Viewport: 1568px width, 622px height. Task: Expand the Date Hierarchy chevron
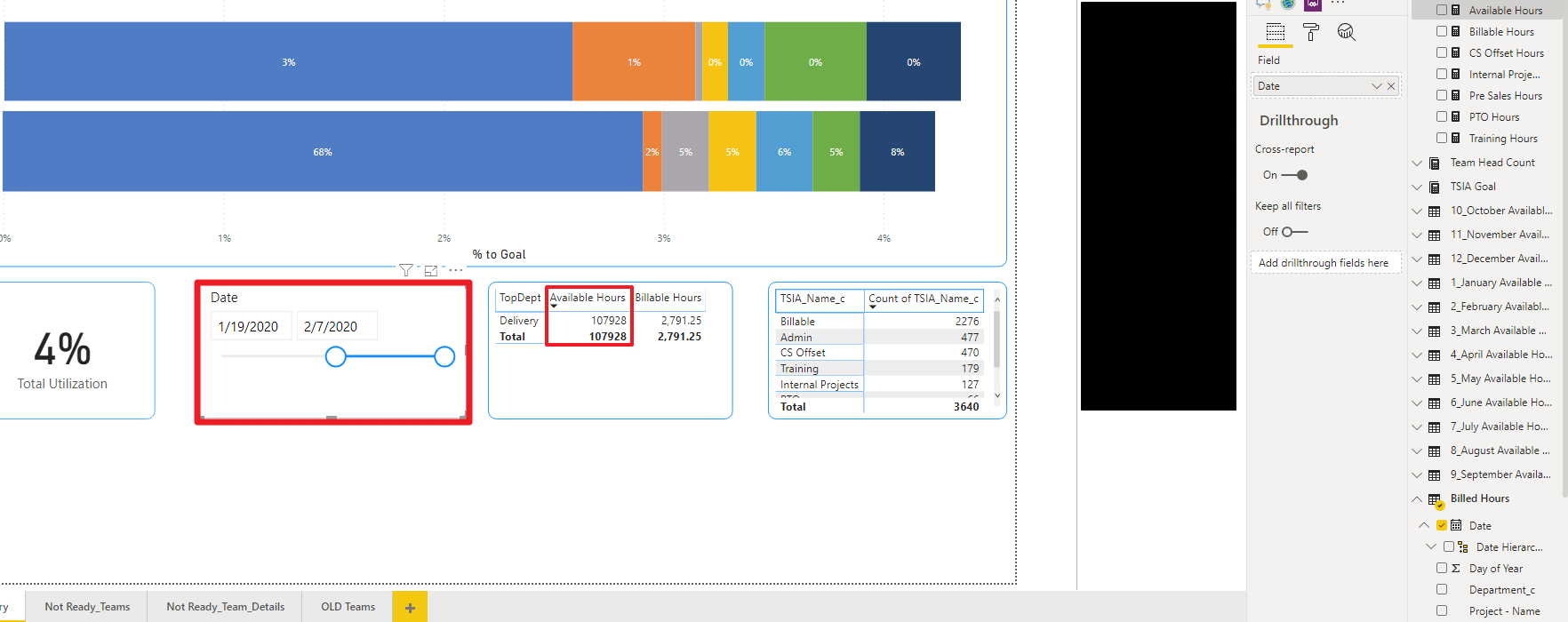[1431, 547]
